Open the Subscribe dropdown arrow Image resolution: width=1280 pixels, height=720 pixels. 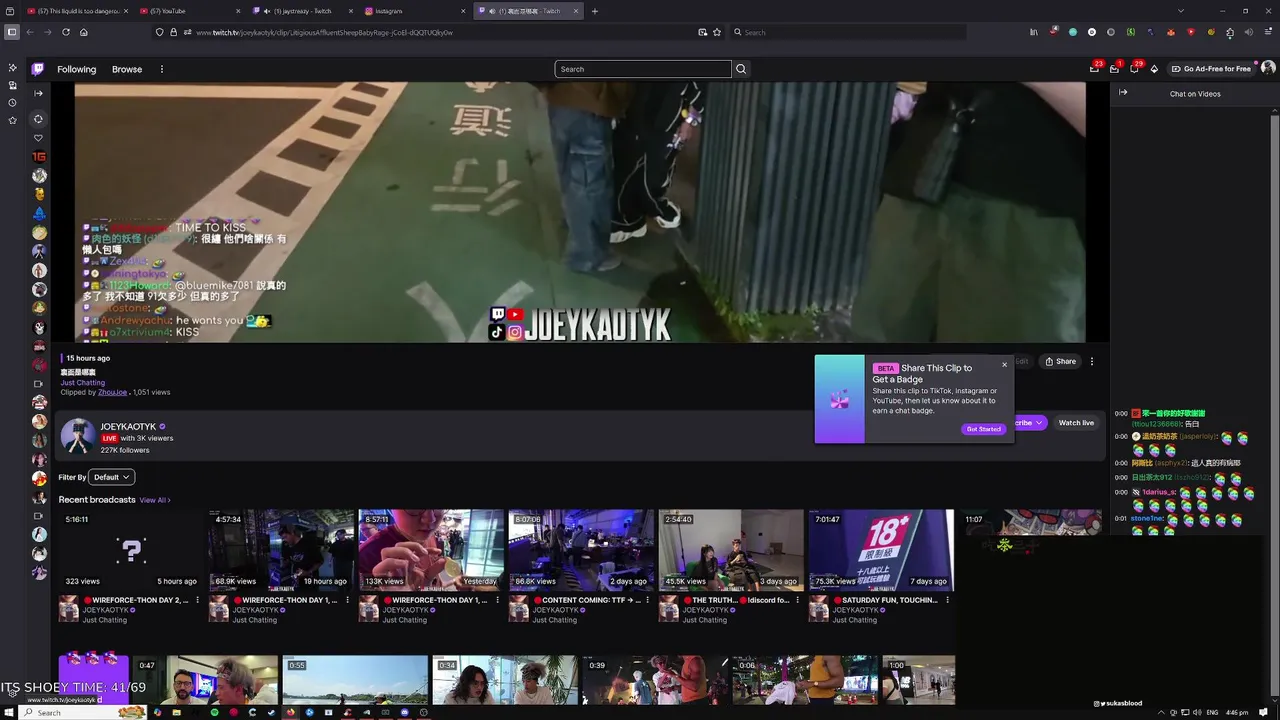1039,423
